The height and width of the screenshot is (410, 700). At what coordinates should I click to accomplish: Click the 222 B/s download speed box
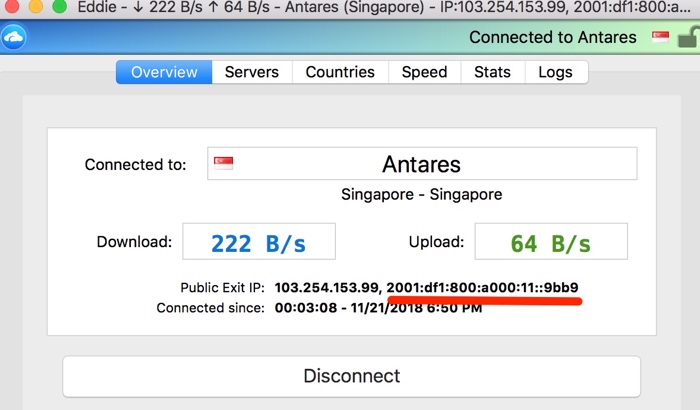click(259, 241)
